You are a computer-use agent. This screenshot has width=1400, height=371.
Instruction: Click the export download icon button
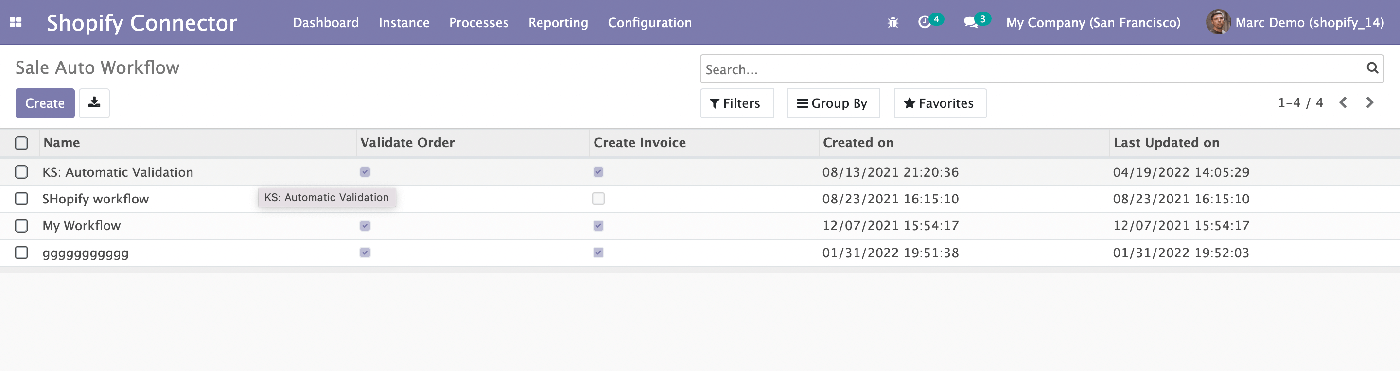[x=94, y=103]
